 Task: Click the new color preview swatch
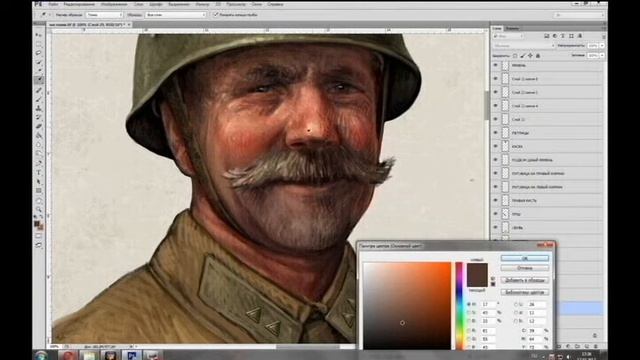click(x=477, y=269)
